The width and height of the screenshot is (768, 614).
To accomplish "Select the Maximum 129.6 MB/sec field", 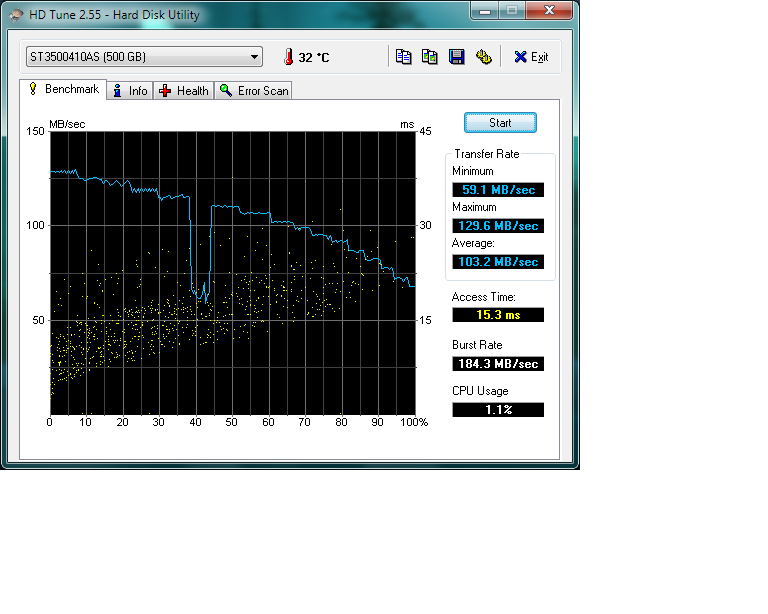I will [x=498, y=226].
